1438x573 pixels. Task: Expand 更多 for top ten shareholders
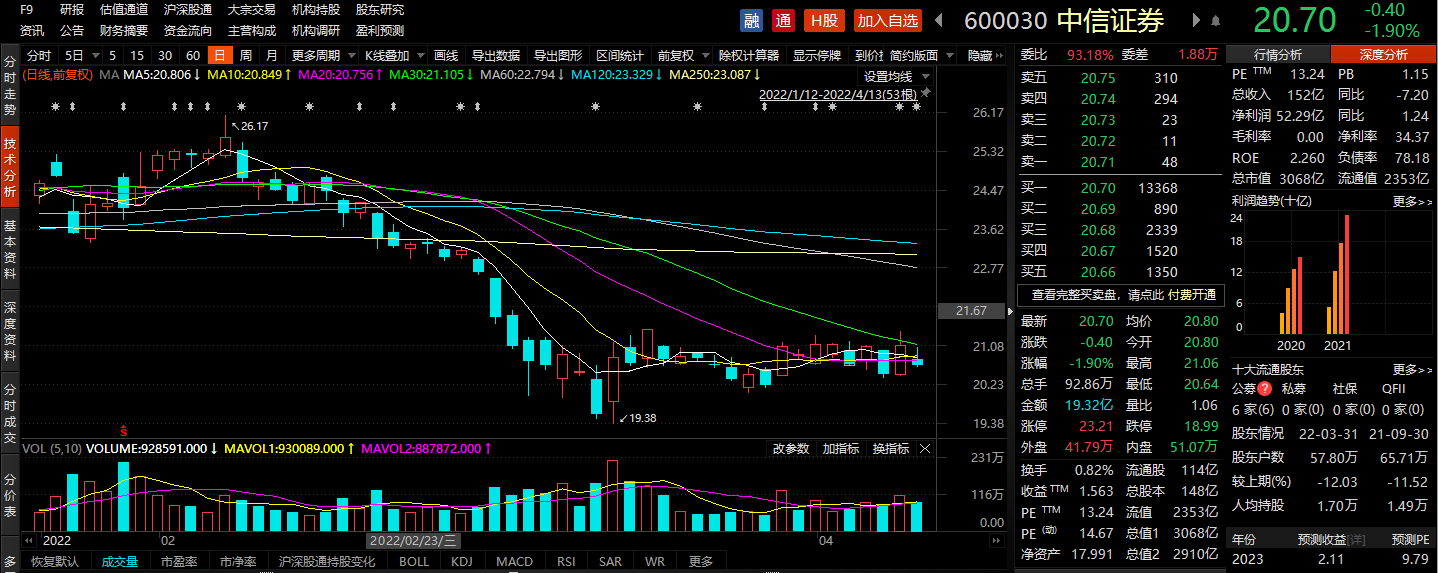point(1411,369)
